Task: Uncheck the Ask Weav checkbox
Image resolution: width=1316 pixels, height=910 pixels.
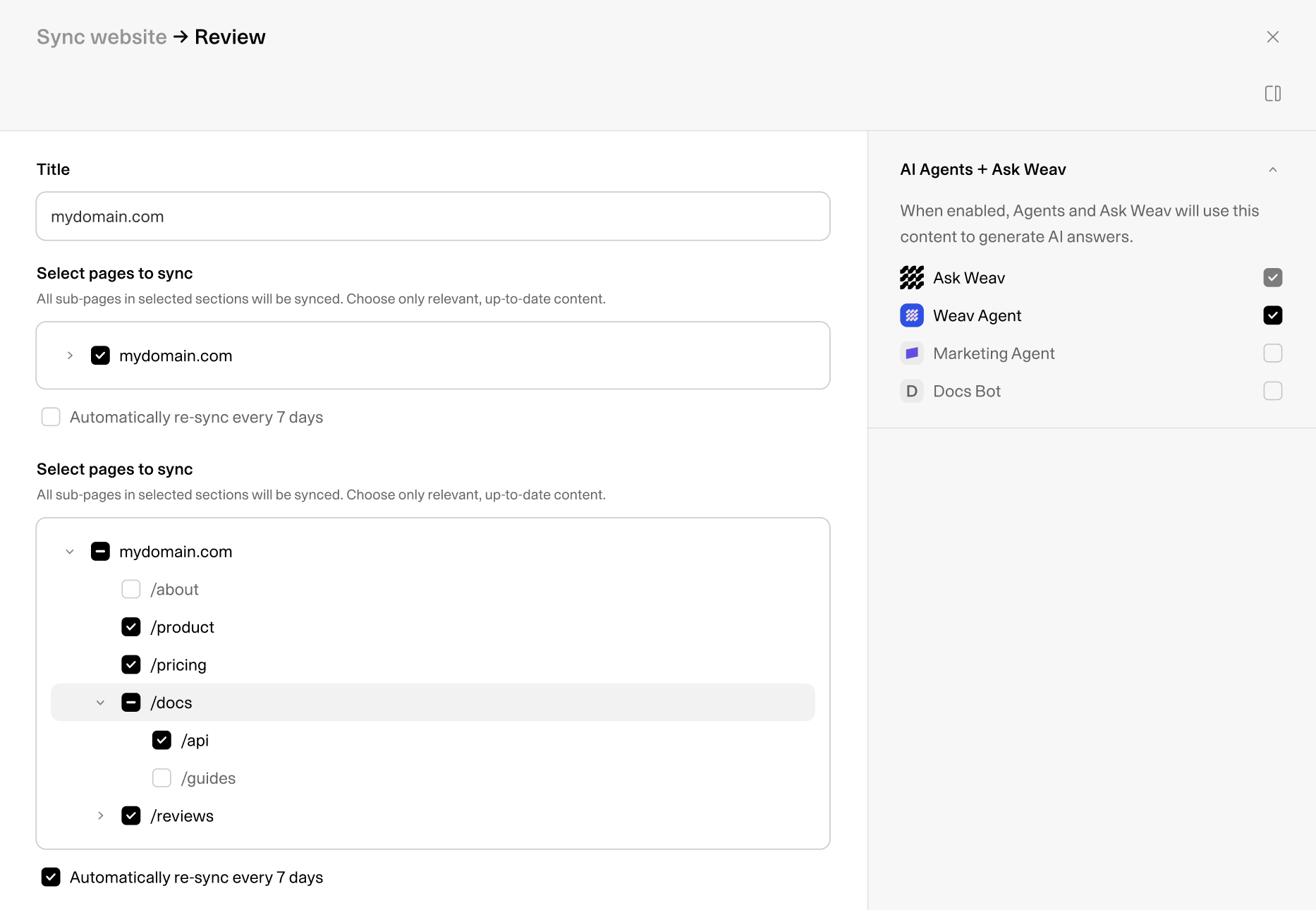Action: coord(1272,278)
